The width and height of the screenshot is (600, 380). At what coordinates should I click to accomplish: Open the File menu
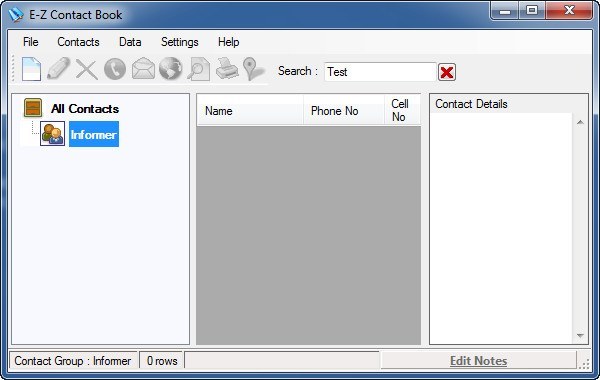coord(31,42)
